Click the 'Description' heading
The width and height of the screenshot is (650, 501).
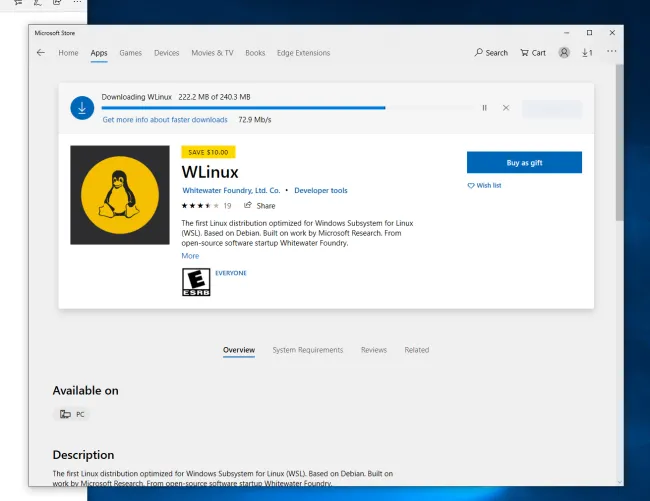point(83,455)
